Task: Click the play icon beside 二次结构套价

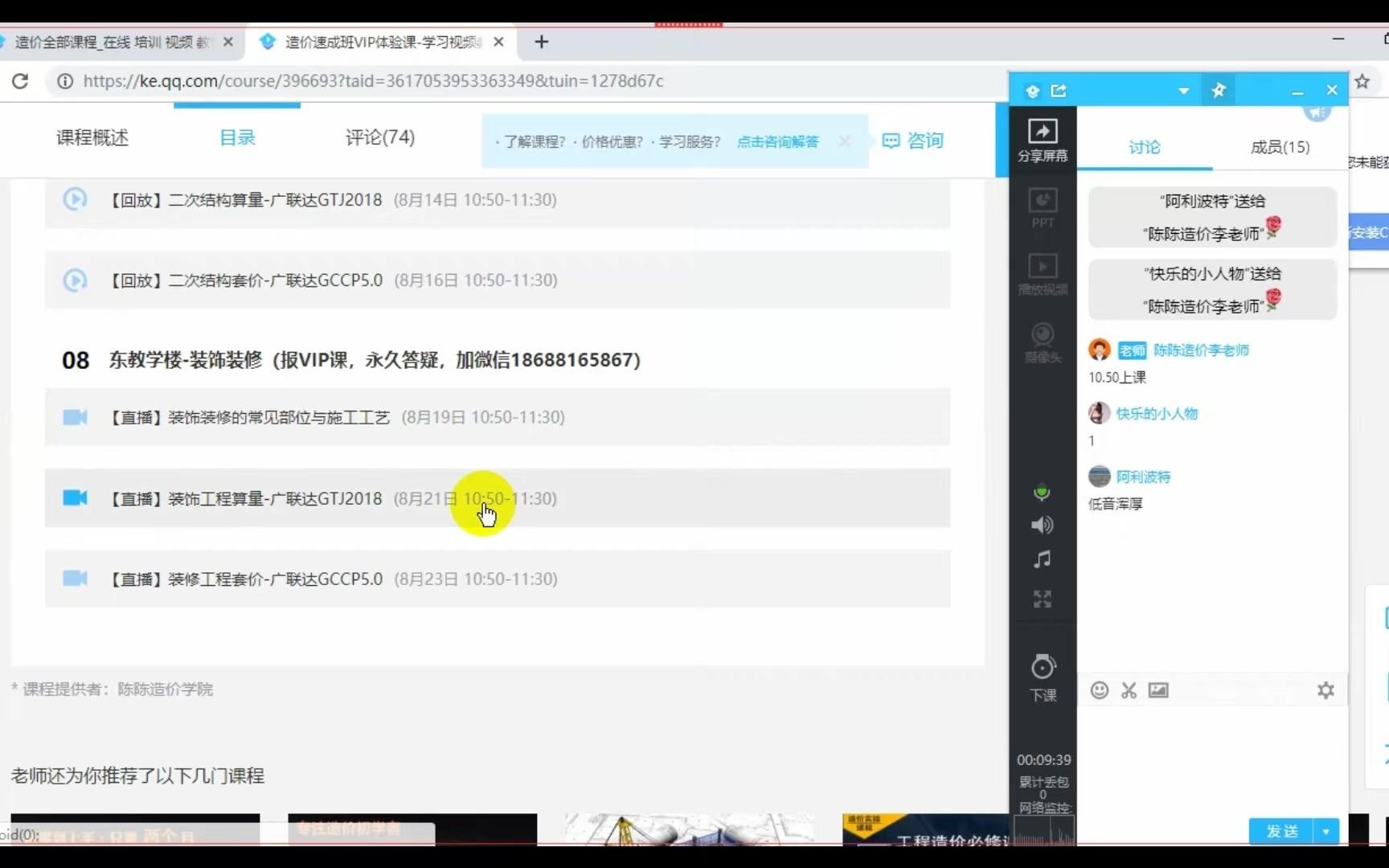Action: [75, 280]
